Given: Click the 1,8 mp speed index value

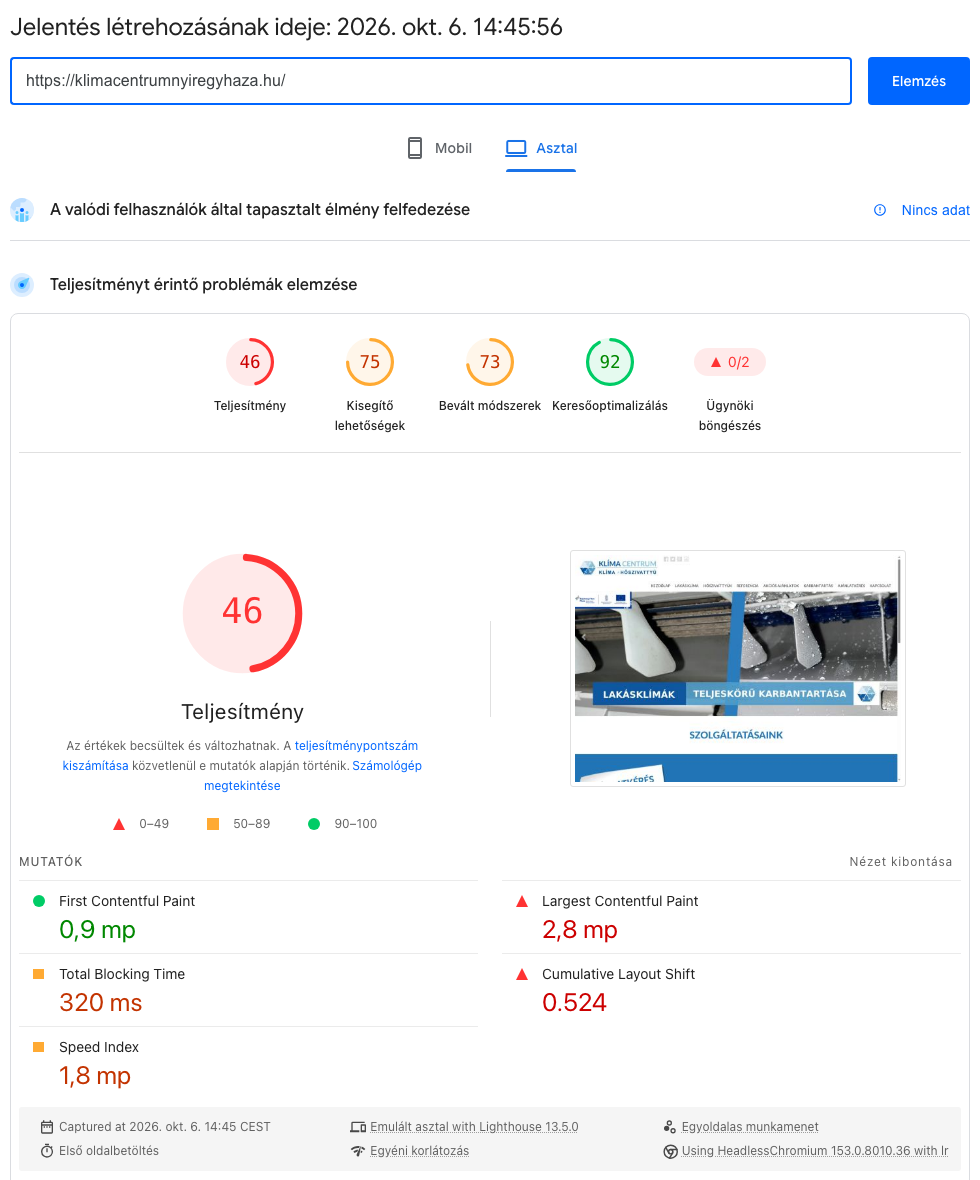Looking at the screenshot, I should click(x=95, y=1075).
